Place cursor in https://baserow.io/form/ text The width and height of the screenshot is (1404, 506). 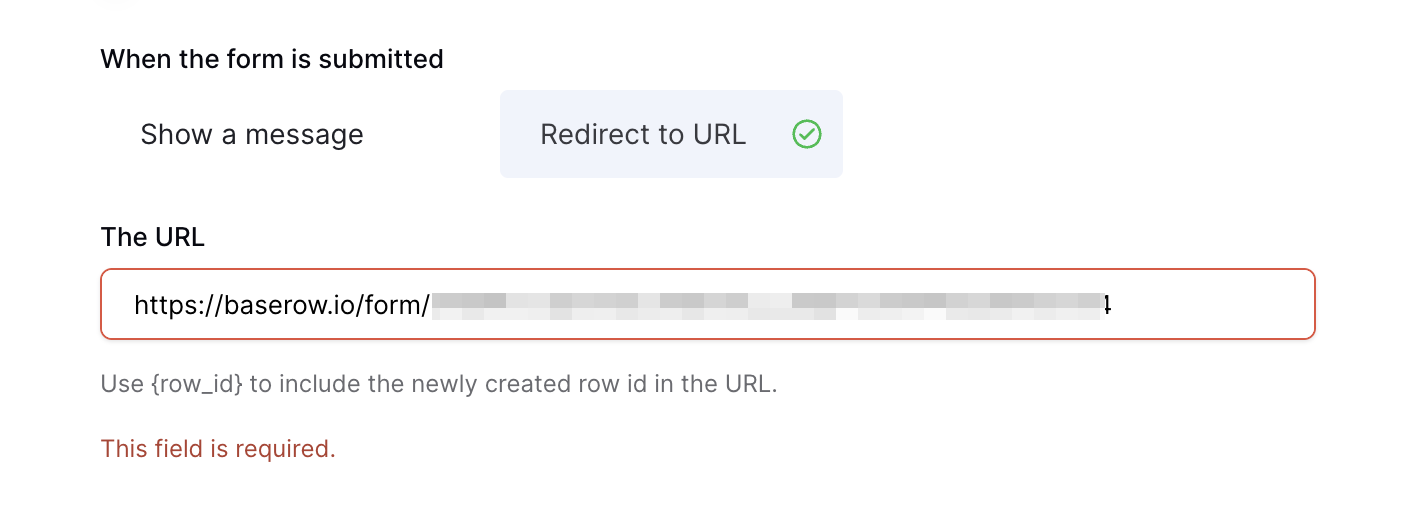click(x=282, y=304)
